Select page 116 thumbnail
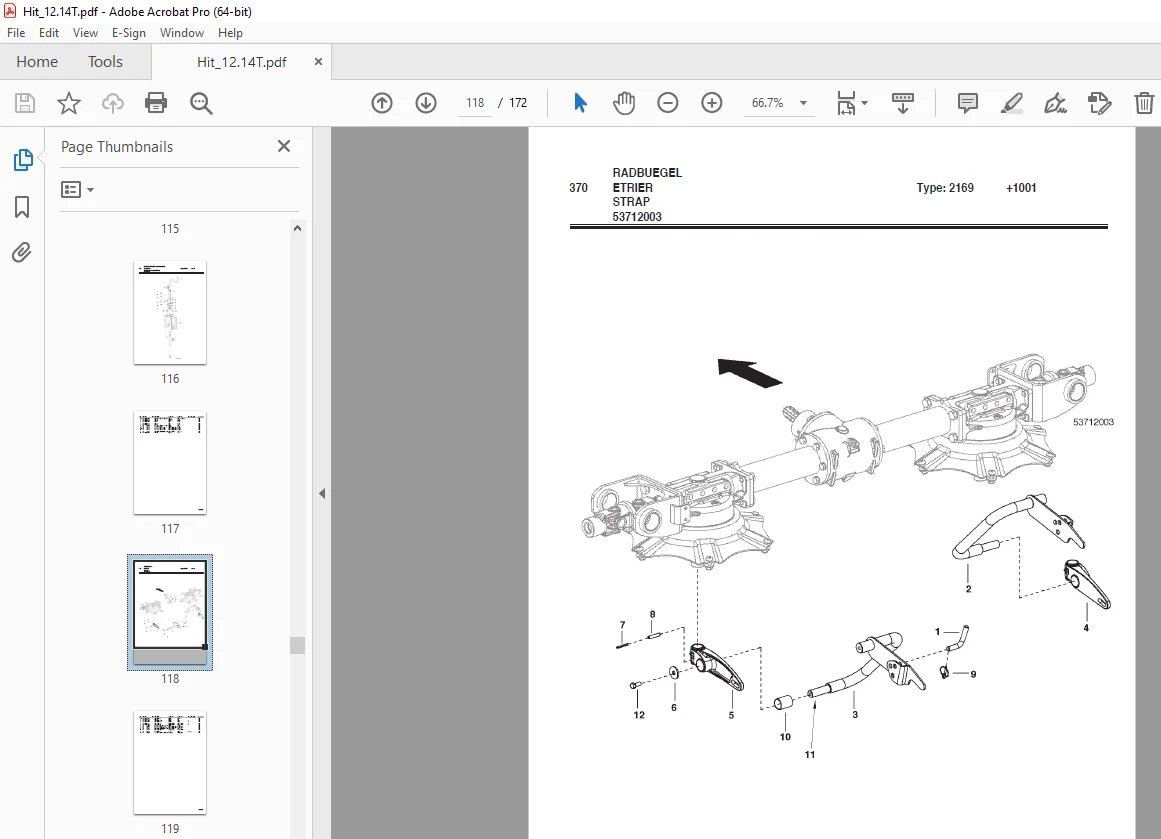 170,312
